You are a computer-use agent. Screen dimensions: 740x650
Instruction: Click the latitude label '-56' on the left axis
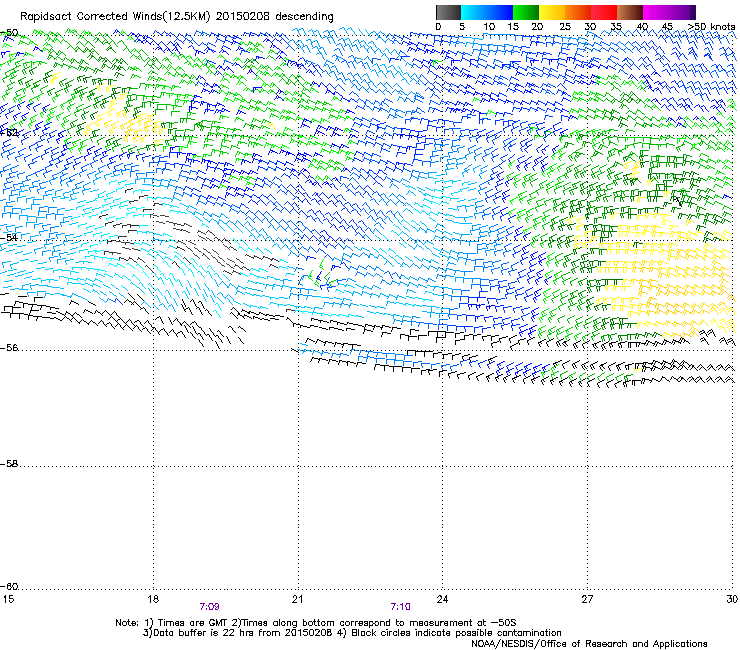[x=9, y=348]
